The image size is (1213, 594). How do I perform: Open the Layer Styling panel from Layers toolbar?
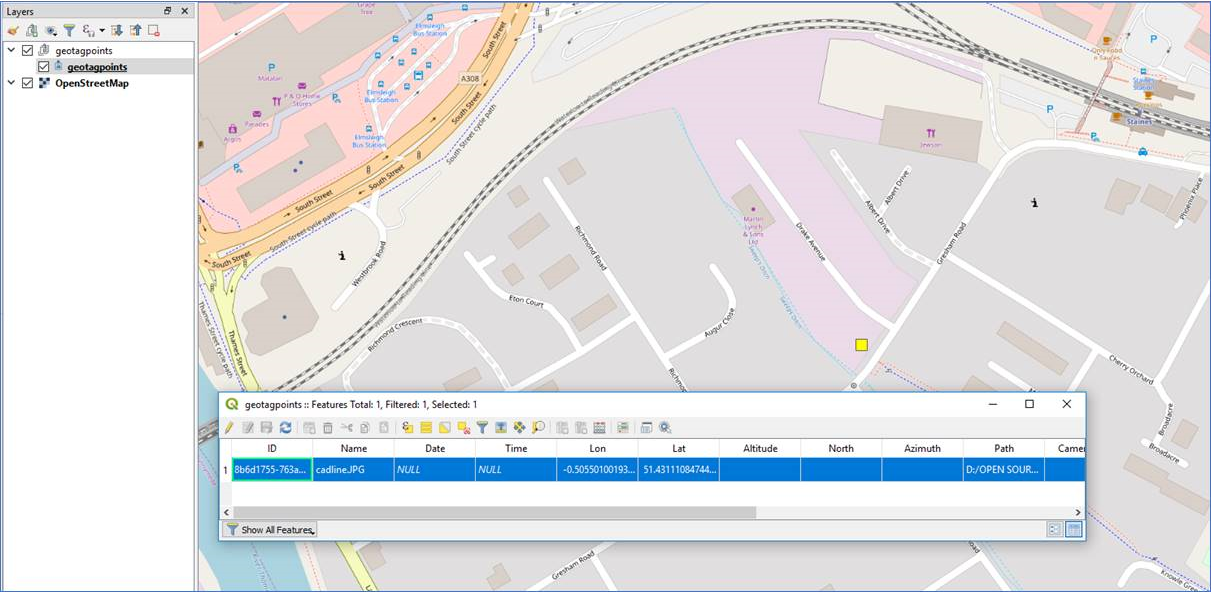point(12,29)
